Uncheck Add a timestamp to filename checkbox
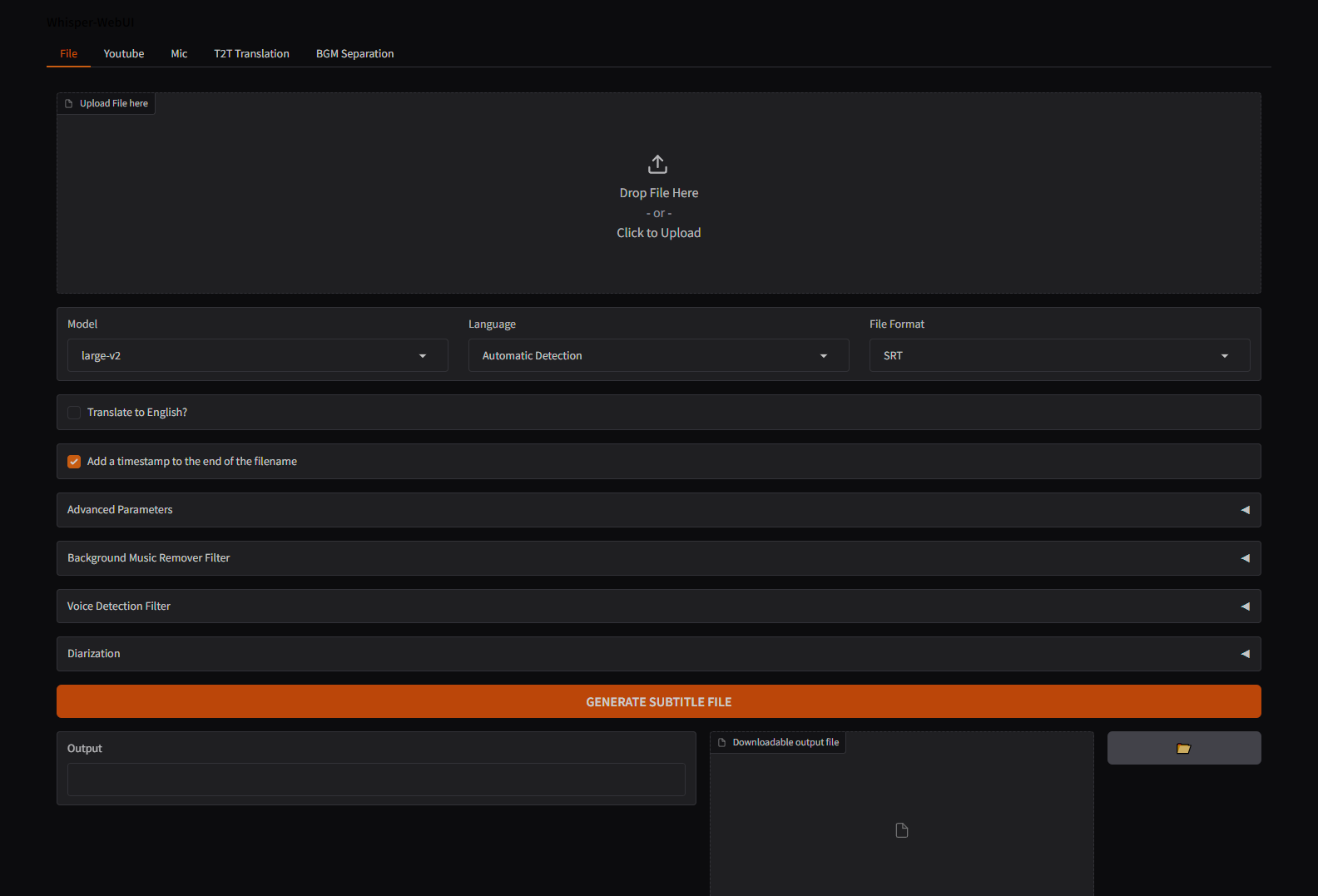This screenshot has height=896, width=1318. click(74, 462)
